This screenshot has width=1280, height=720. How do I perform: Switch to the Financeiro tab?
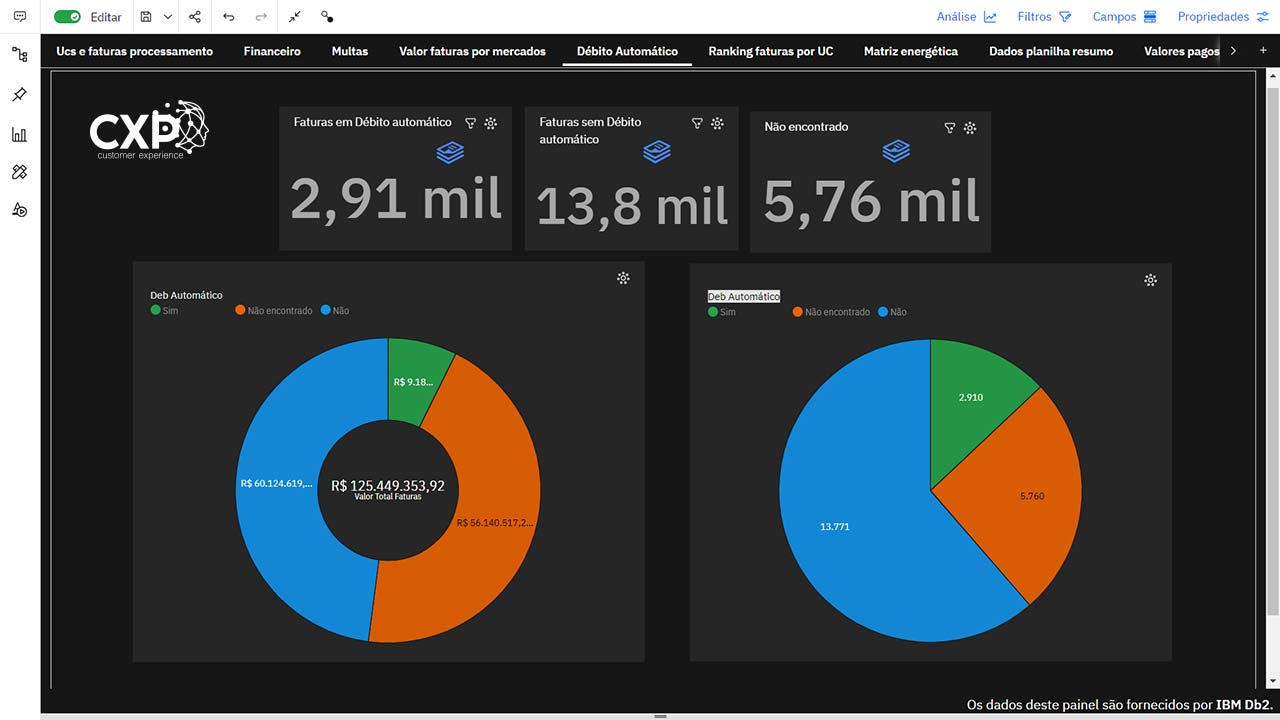(x=272, y=51)
